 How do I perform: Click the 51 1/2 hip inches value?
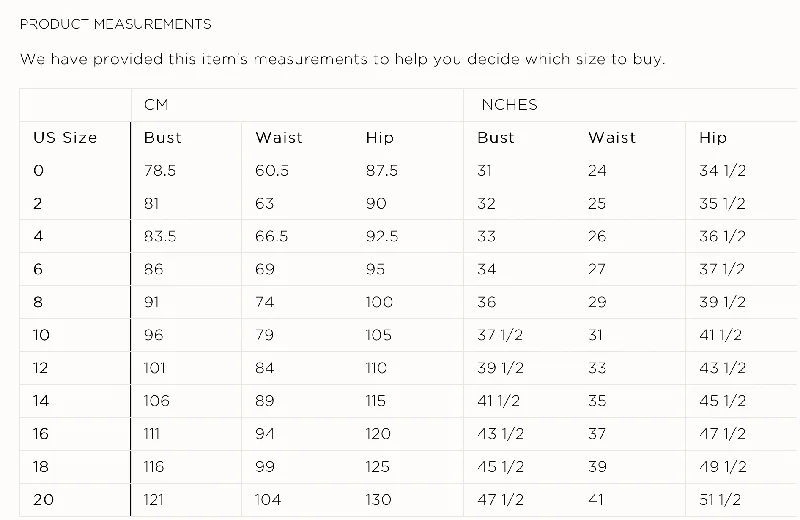720,500
